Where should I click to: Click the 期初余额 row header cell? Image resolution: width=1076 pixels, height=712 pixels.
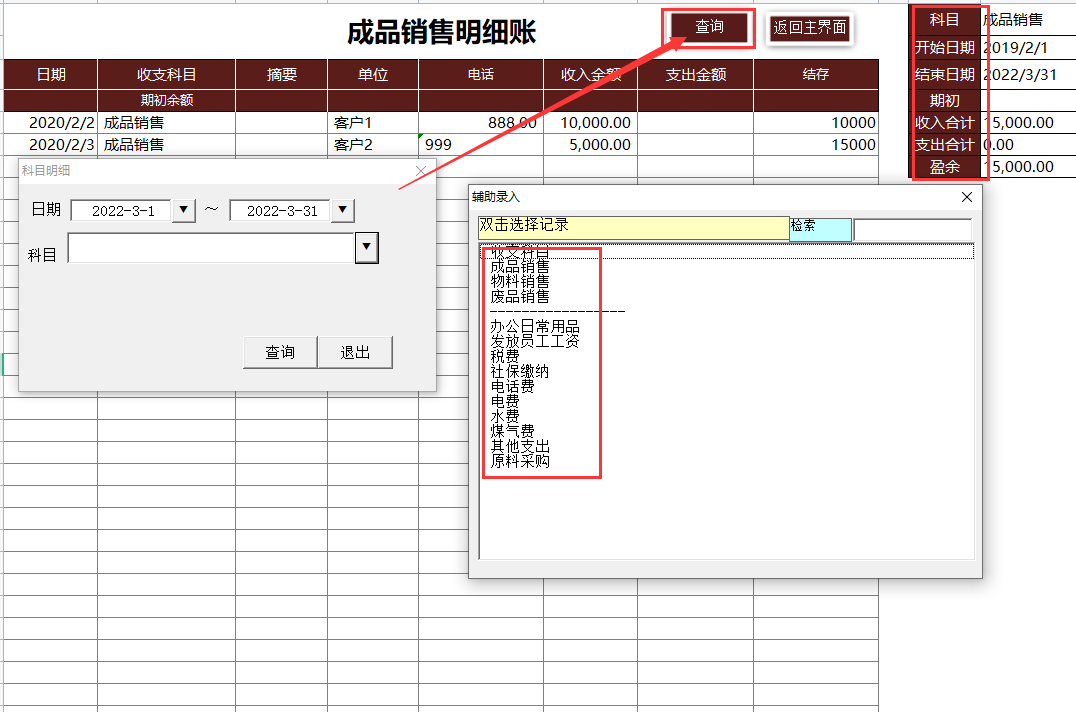pos(165,100)
